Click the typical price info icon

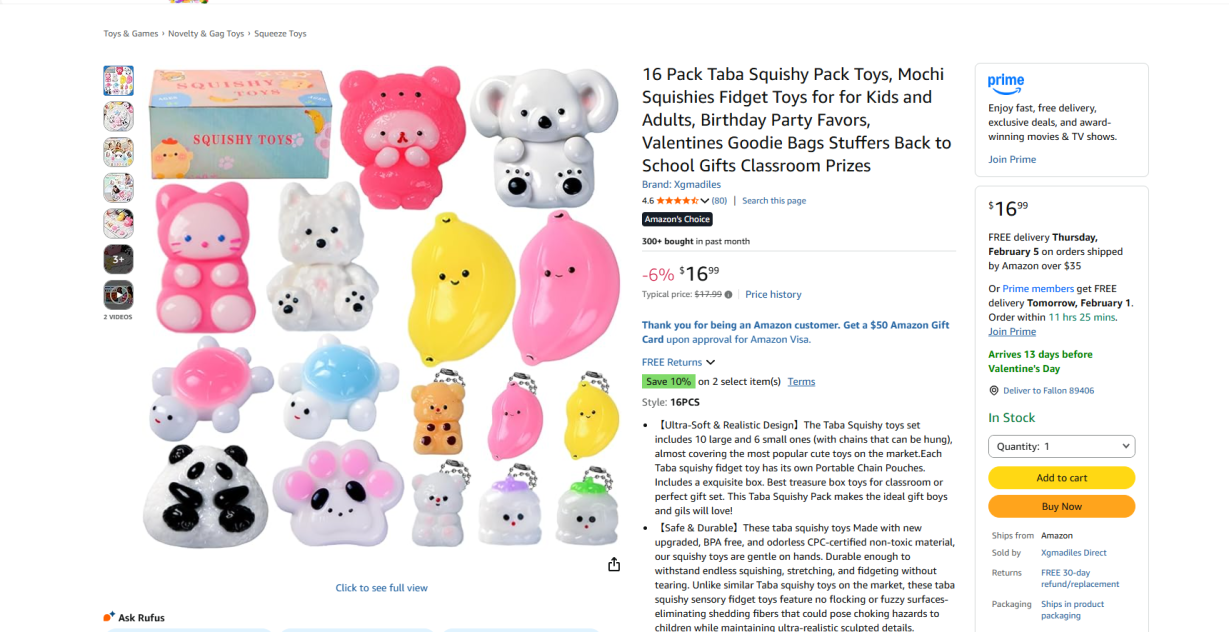click(728, 295)
